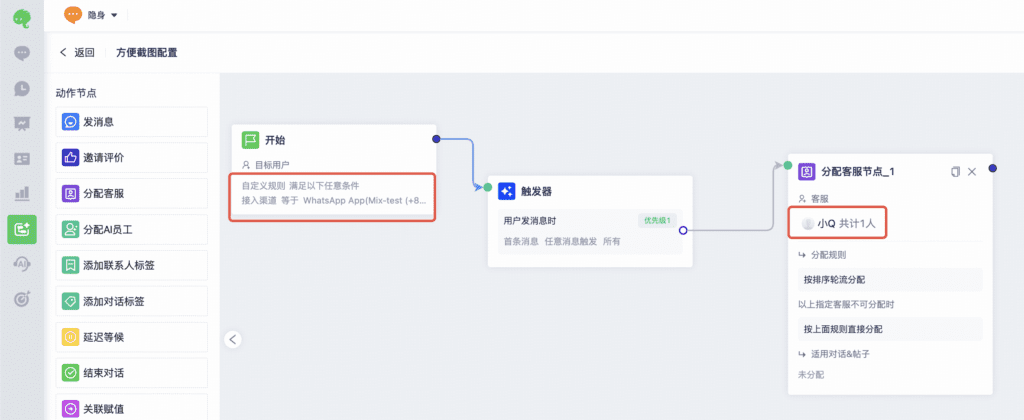The height and width of the screenshot is (420, 1024).
Task: Open 按上面规则直接分配 fallback selector
Action: pyautogui.click(x=889, y=329)
